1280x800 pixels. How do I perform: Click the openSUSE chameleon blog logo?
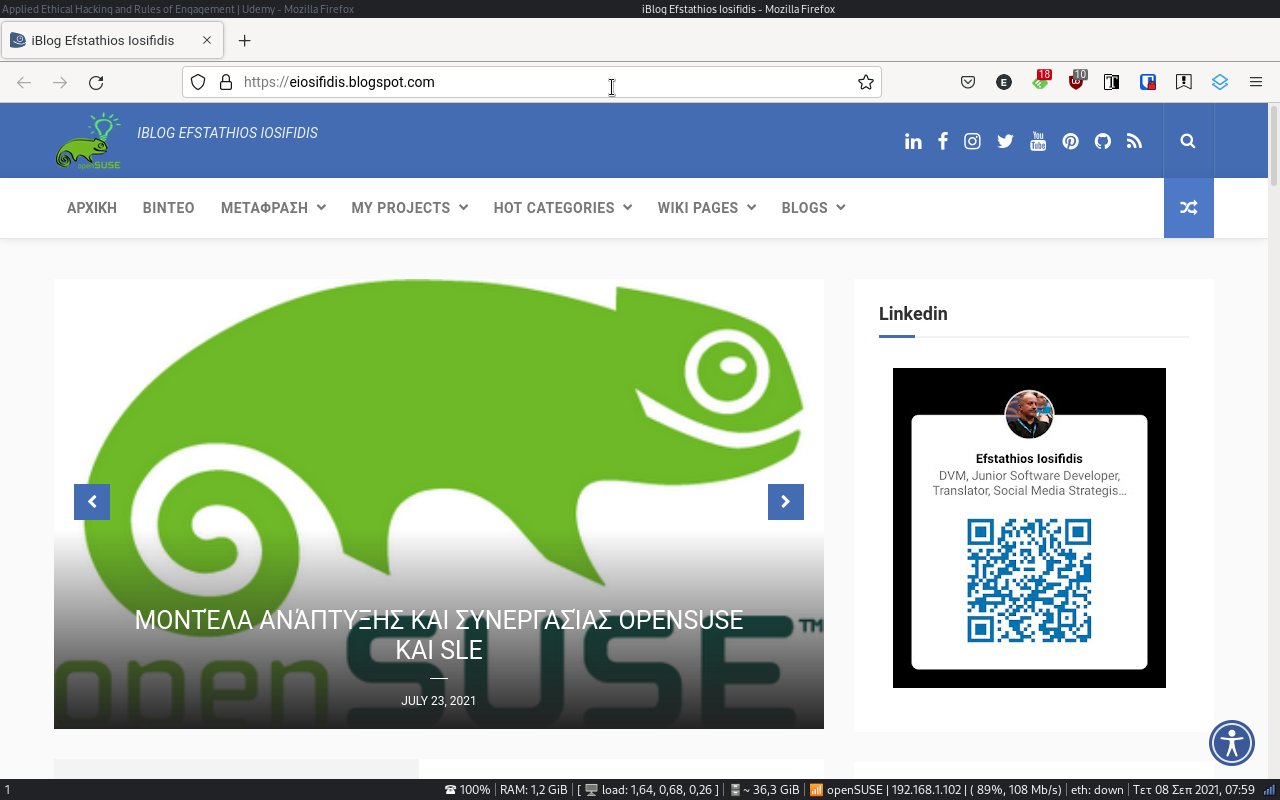(88, 141)
